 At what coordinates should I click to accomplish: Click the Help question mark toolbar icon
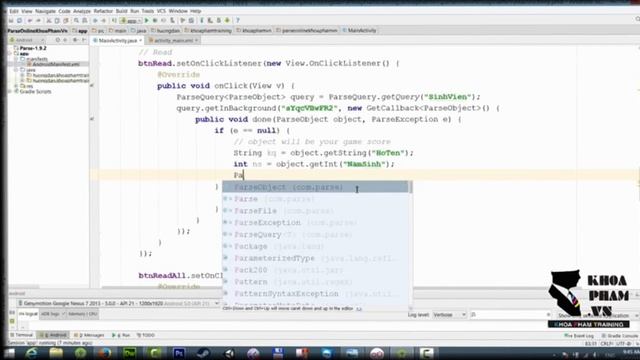(x=238, y=20)
